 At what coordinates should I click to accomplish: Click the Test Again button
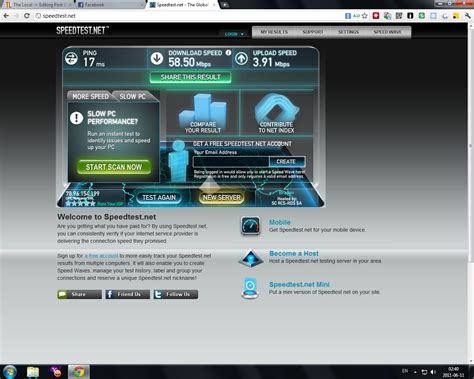click(159, 198)
